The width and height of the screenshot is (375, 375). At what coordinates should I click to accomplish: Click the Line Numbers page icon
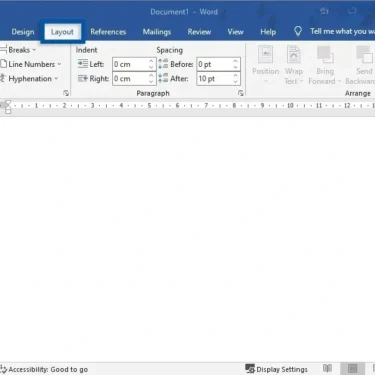pyautogui.click(x=4, y=64)
